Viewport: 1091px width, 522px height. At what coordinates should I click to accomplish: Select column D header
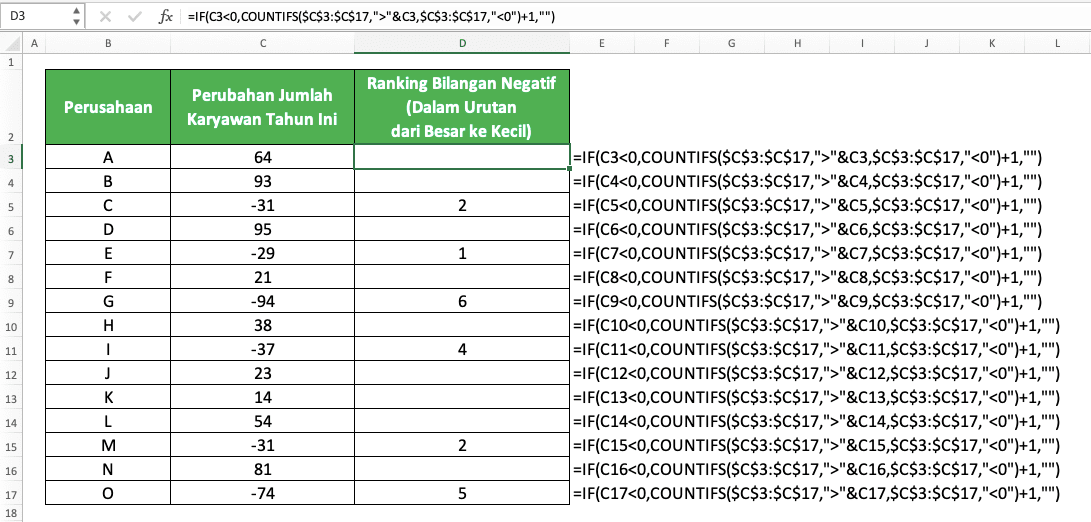coord(462,44)
